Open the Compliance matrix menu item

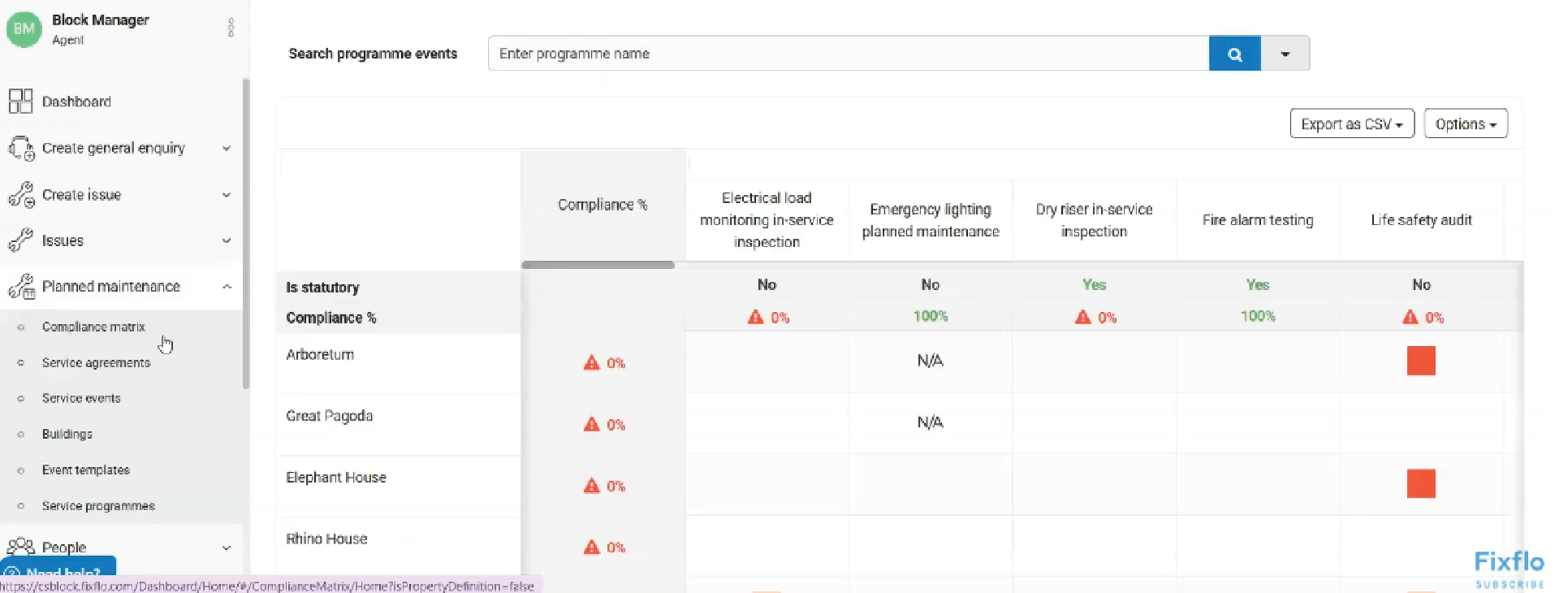point(93,327)
